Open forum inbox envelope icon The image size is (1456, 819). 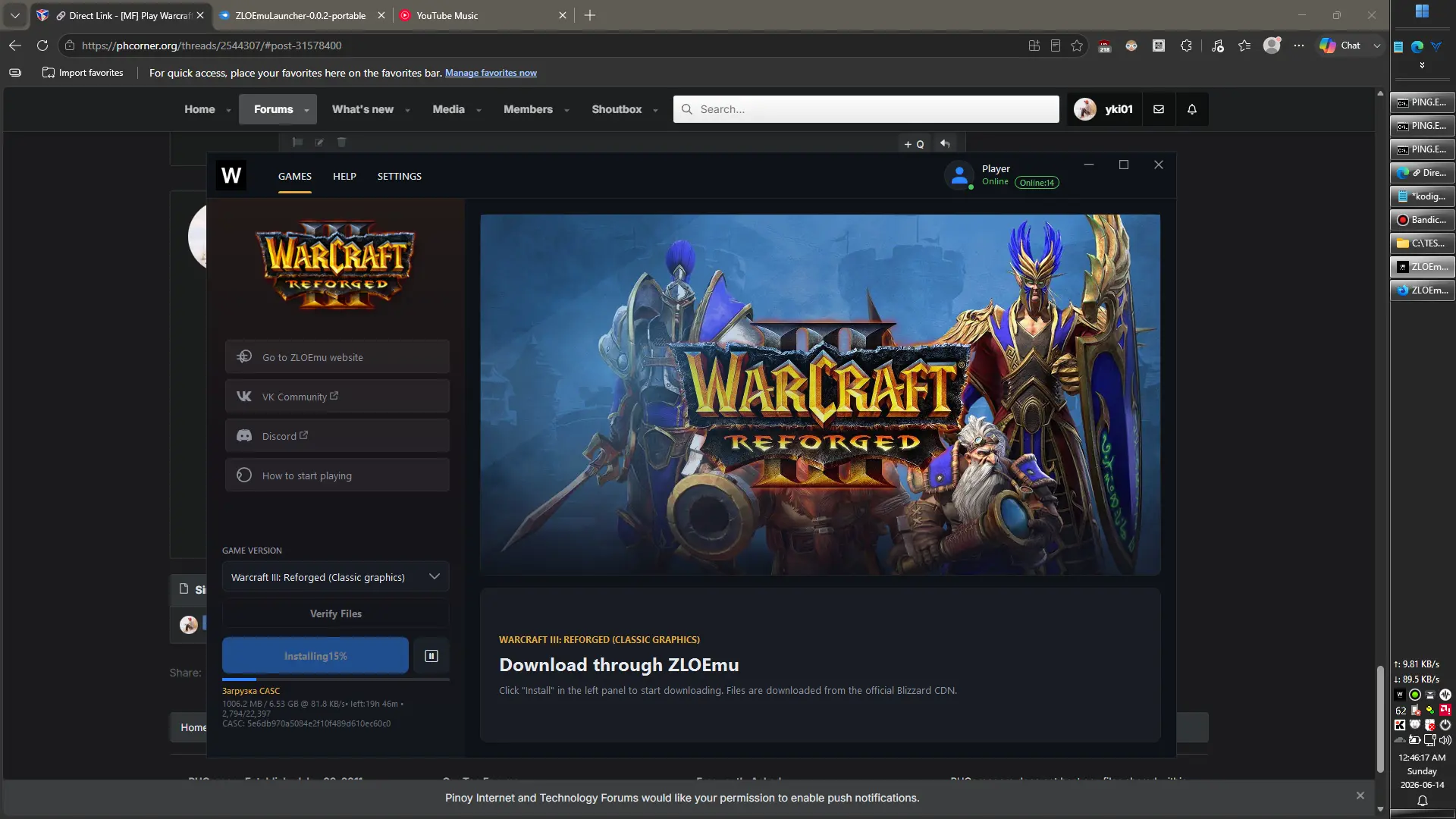(x=1159, y=109)
